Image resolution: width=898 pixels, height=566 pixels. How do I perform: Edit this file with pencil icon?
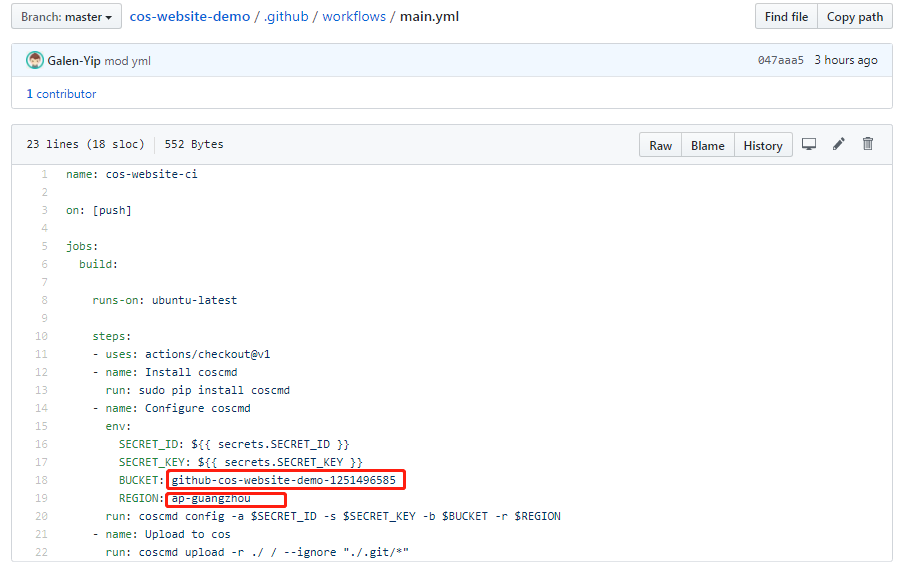(x=838, y=144)
